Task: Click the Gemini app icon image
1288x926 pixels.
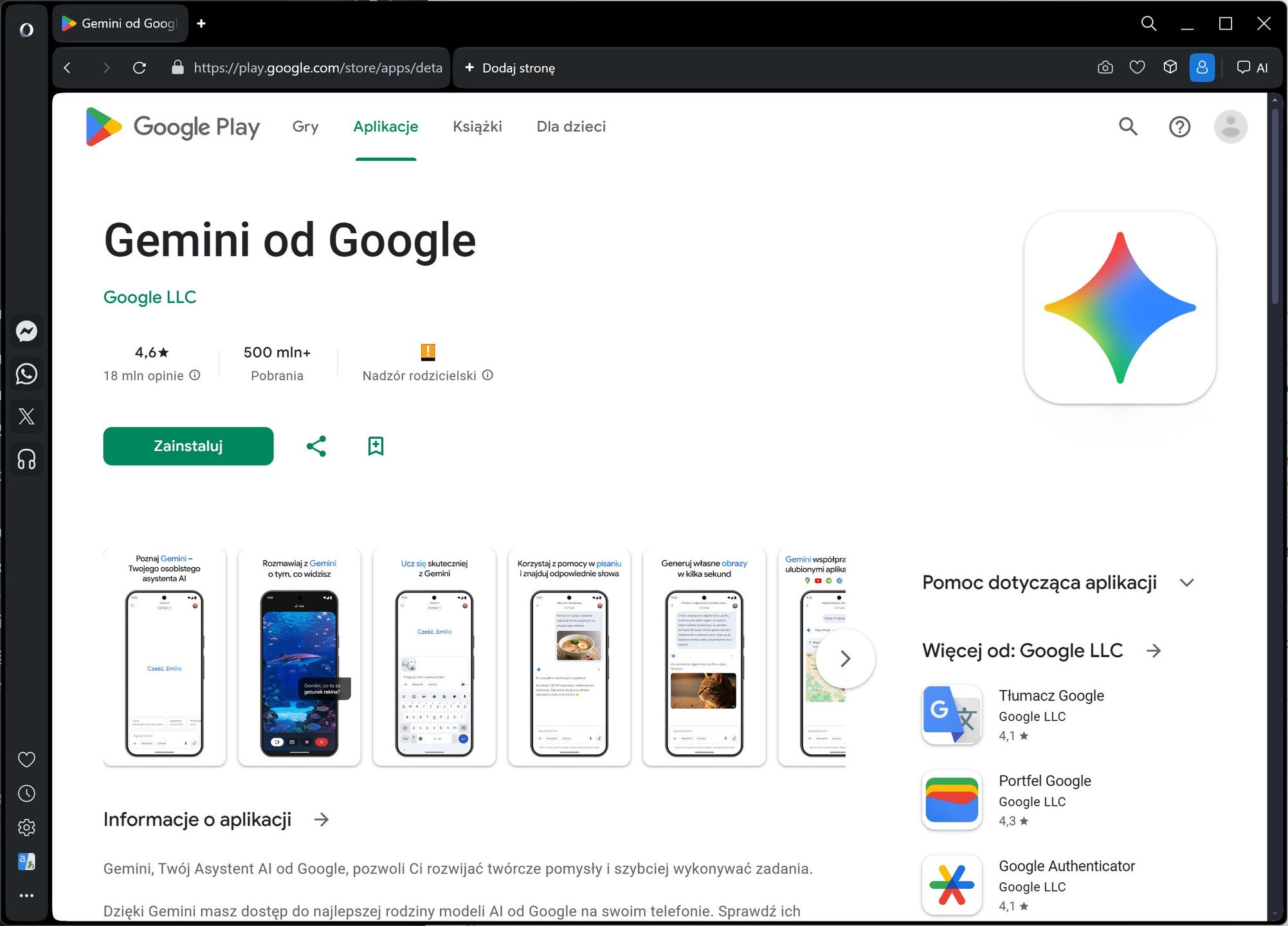Action: 1120,308
